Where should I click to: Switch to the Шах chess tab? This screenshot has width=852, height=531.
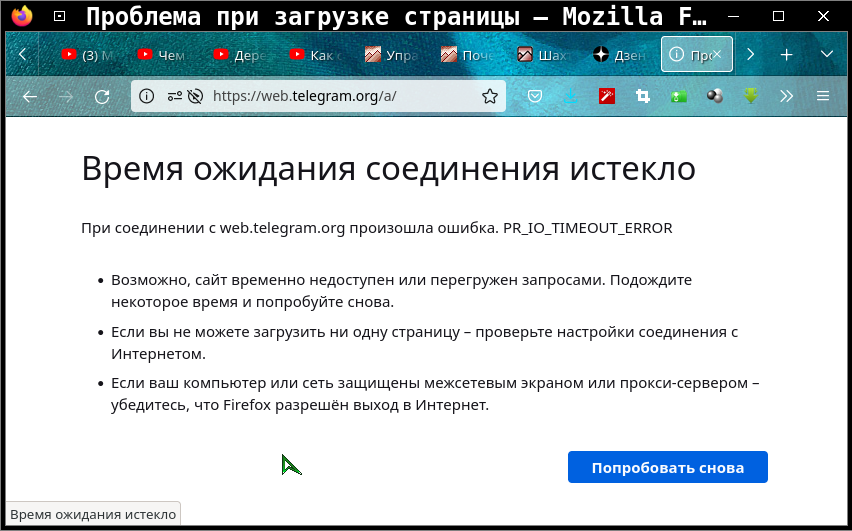(545, 55)
